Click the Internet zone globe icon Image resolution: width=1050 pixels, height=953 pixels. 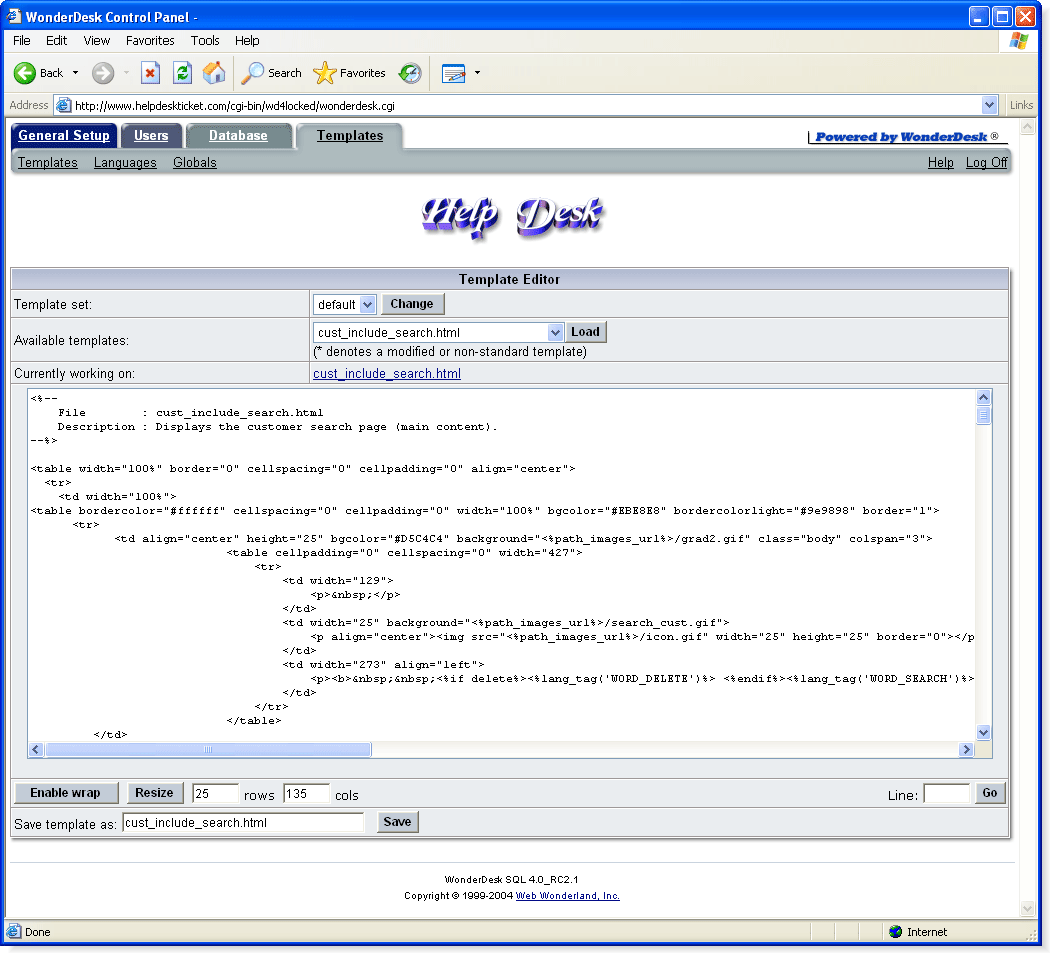pos(895,932)
